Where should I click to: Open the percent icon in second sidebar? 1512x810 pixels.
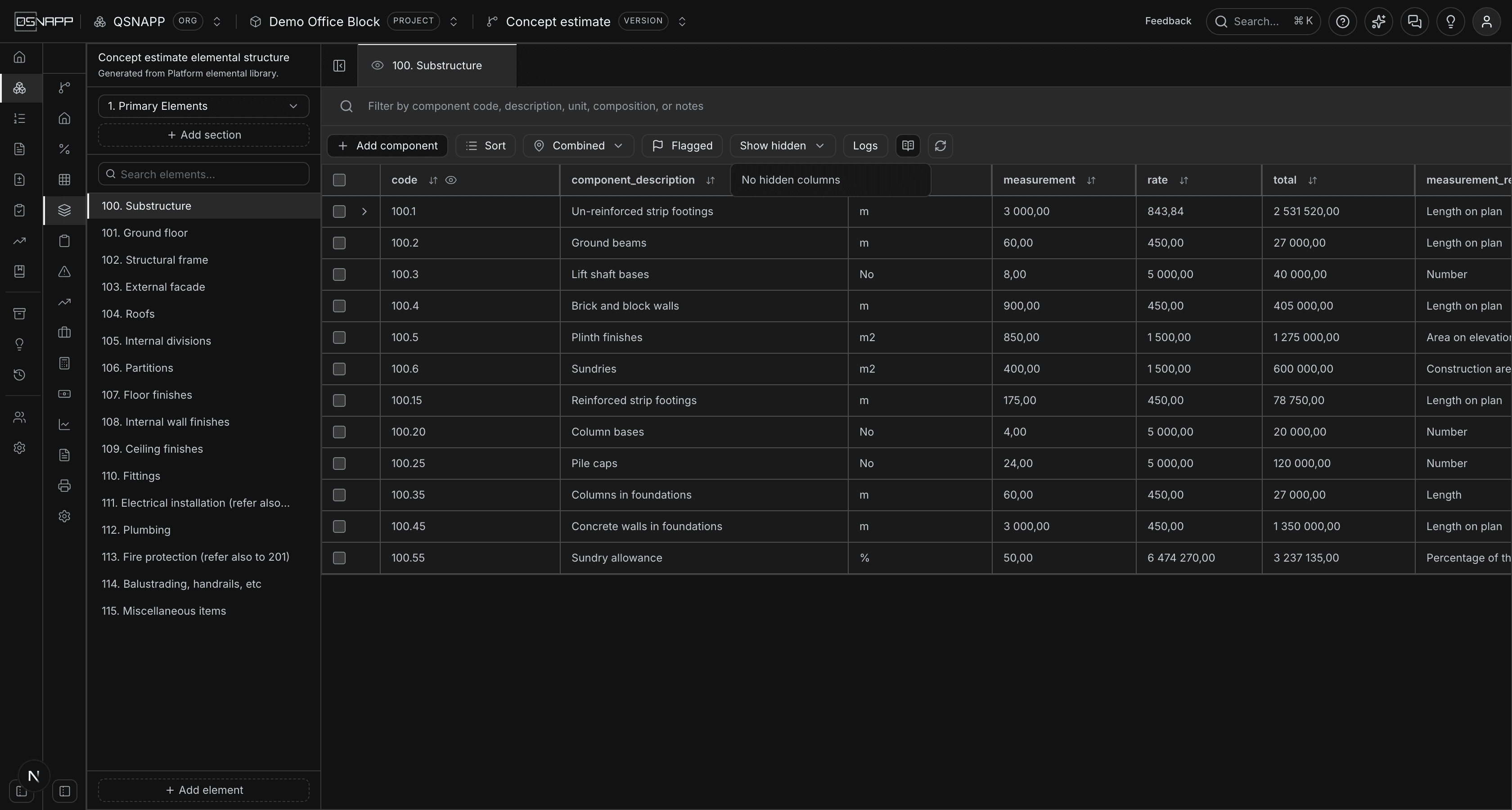click(64, 149)
